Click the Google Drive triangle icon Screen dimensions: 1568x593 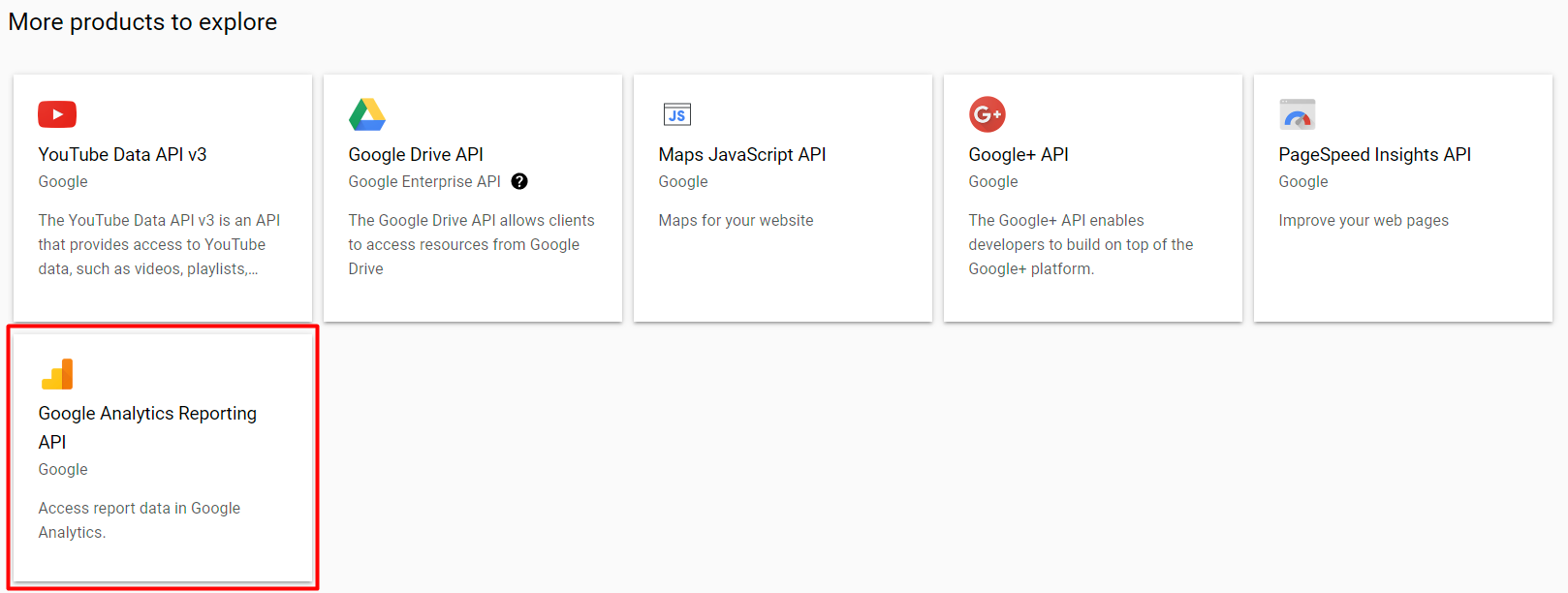367,114
